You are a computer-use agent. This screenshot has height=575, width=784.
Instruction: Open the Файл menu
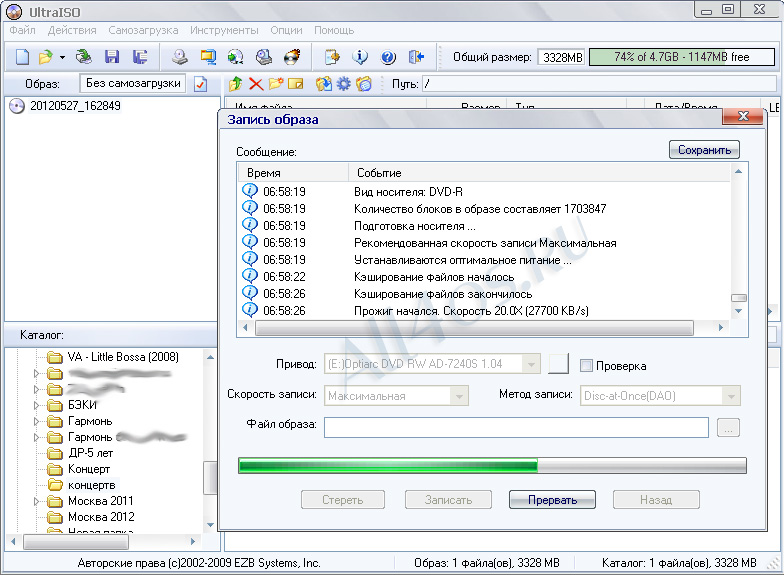[22, 30]
